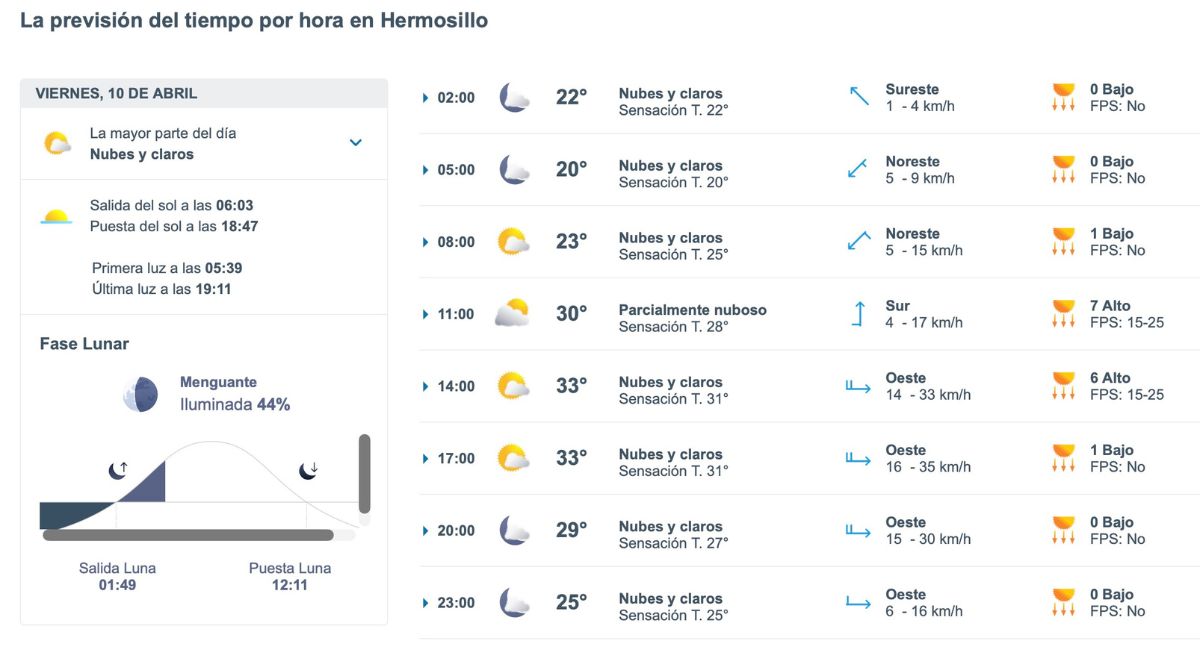
Task: Select the west wind arrow at 14:00
Action: pyautogui.click(x=858, y=386)
